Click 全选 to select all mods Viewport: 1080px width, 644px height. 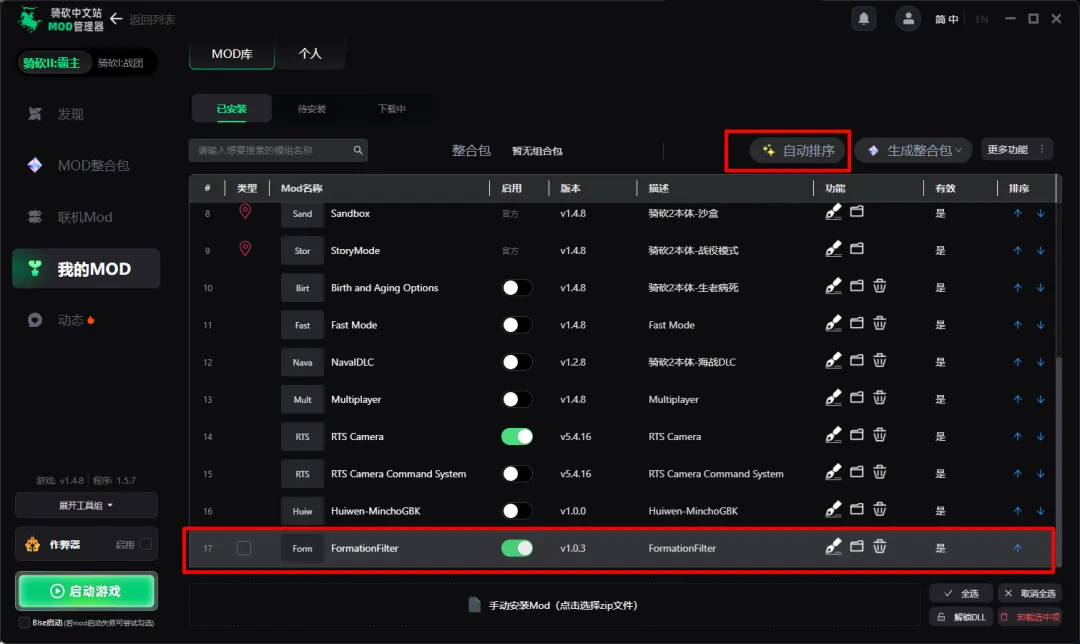[961, 593]
